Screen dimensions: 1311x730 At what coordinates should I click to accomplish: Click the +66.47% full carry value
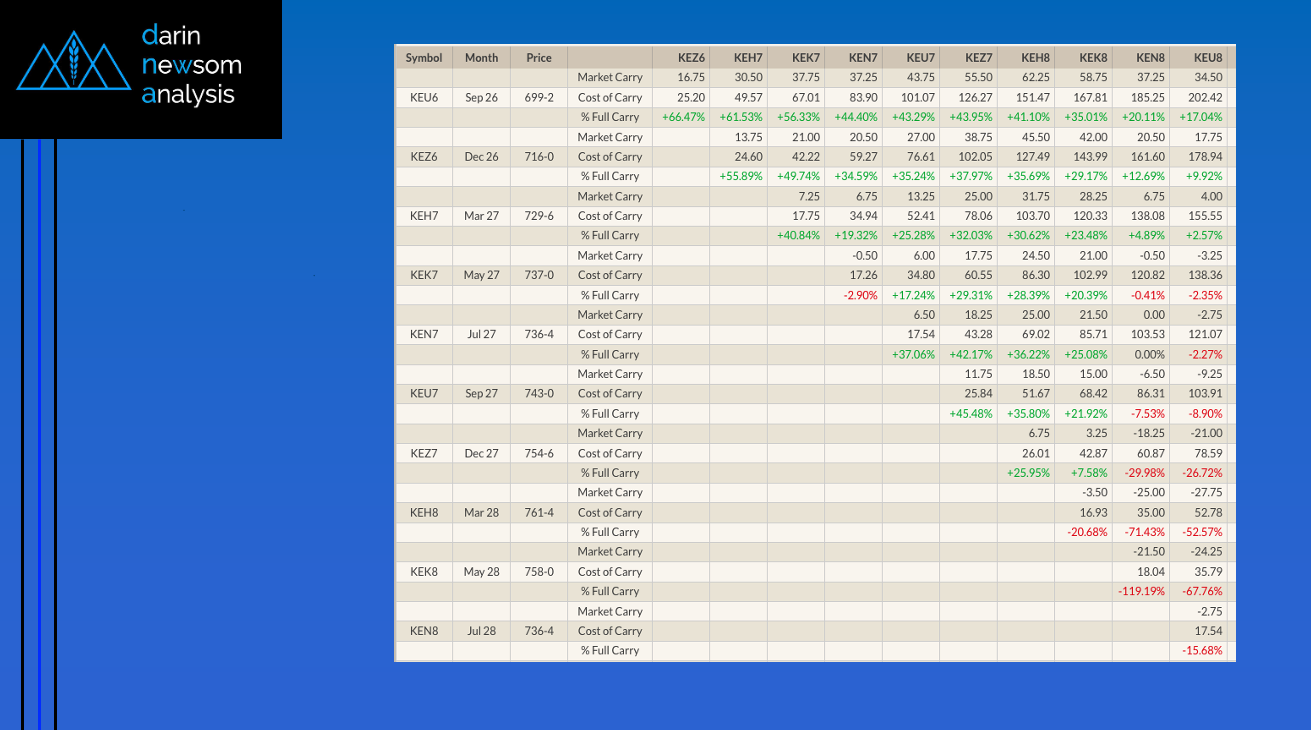[684, 117]
